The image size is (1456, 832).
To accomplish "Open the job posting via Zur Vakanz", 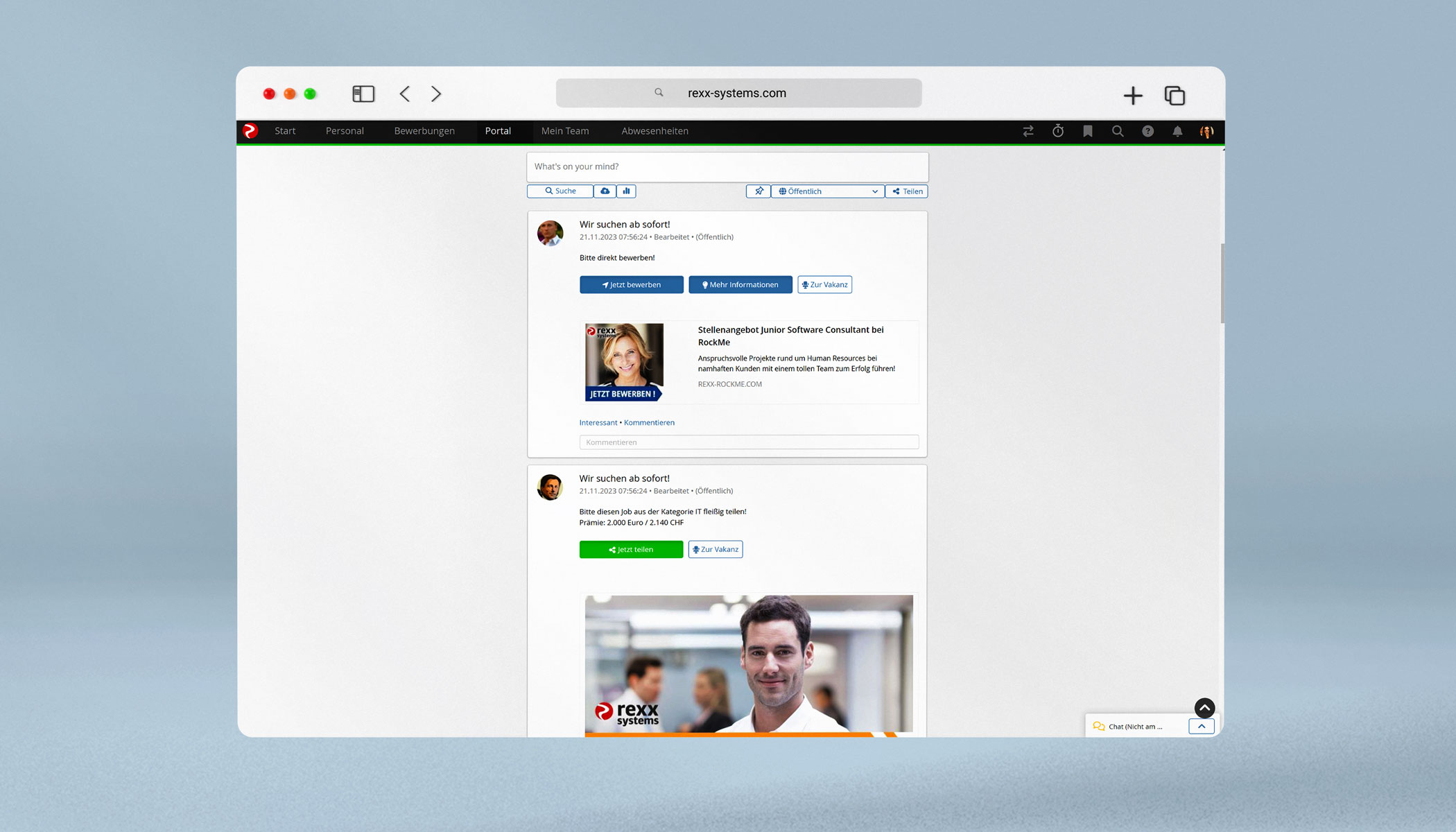I will pyautogui.click(x=824, y=284).
